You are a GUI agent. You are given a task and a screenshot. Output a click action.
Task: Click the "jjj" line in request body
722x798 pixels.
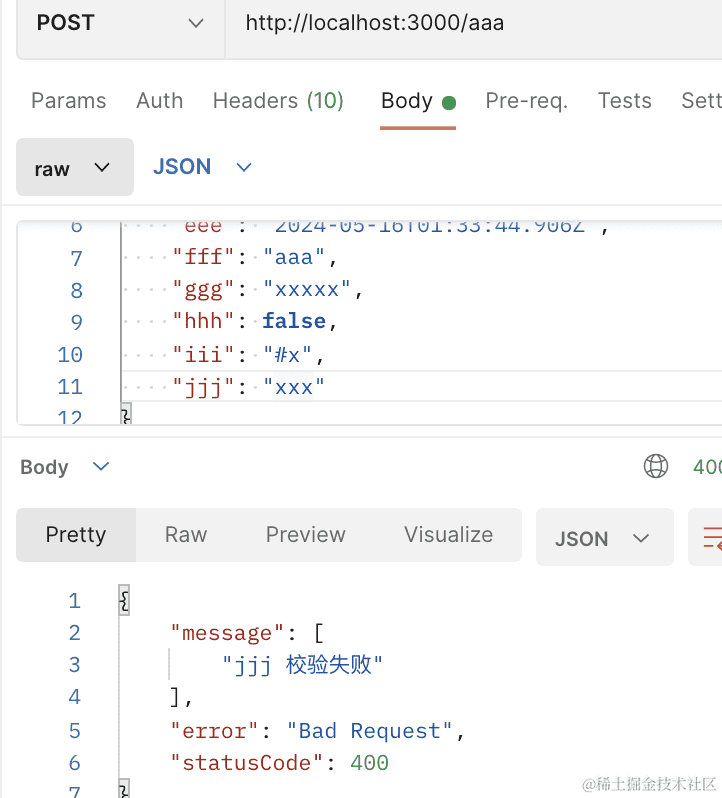tap(250, 386)
